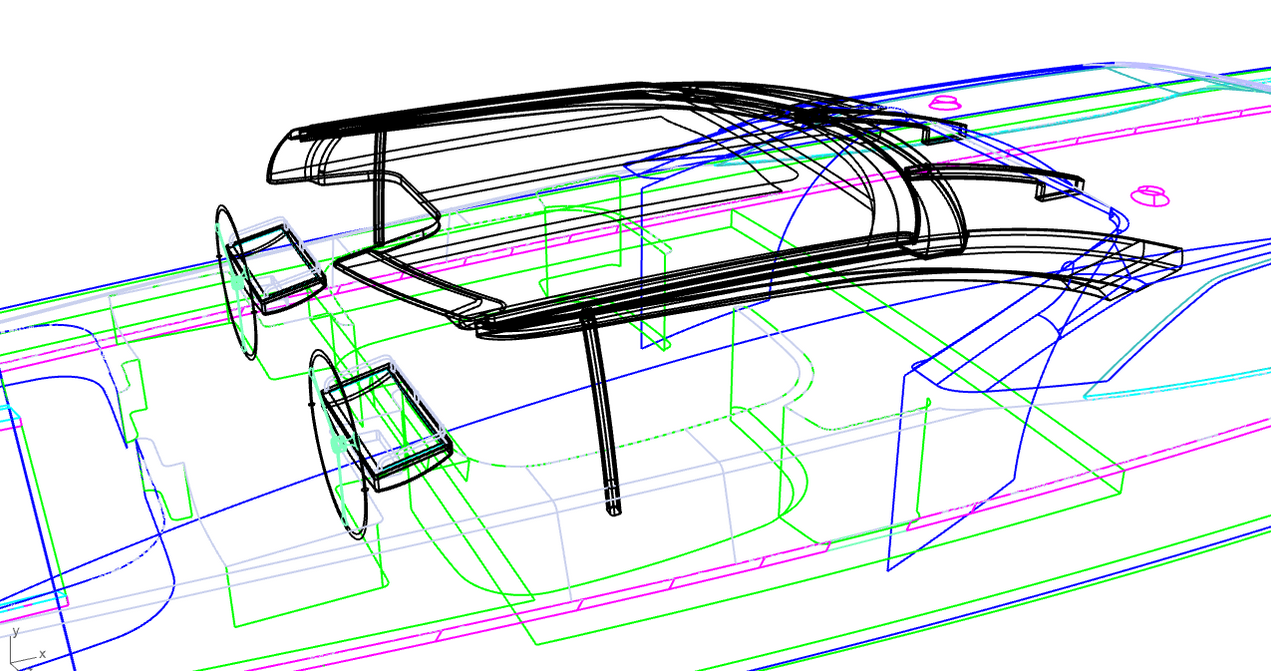The height and width of the screenshot is (671, 1271).
Task: Click the y-axis label of axis icon
Action: pyautogui.click(x=15, y=631)
